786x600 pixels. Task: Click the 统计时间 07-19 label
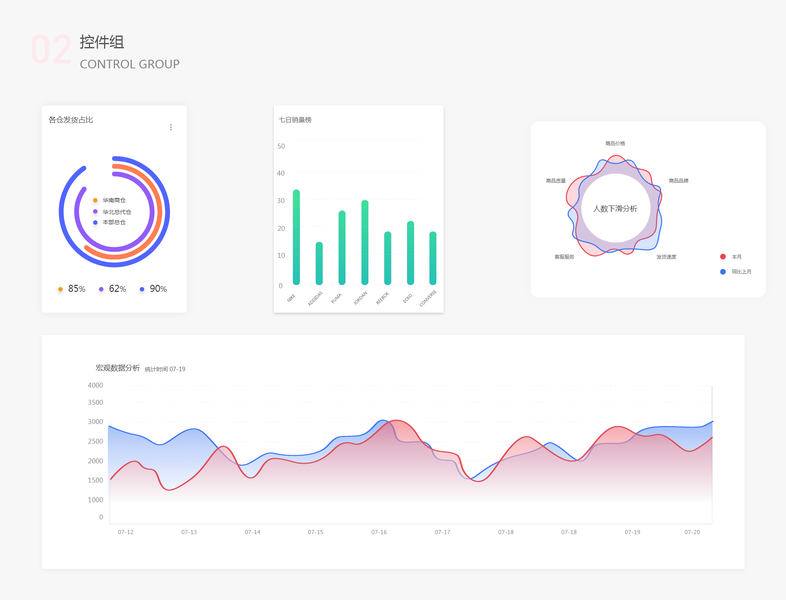pyautogui.click(x=165, y=369)
